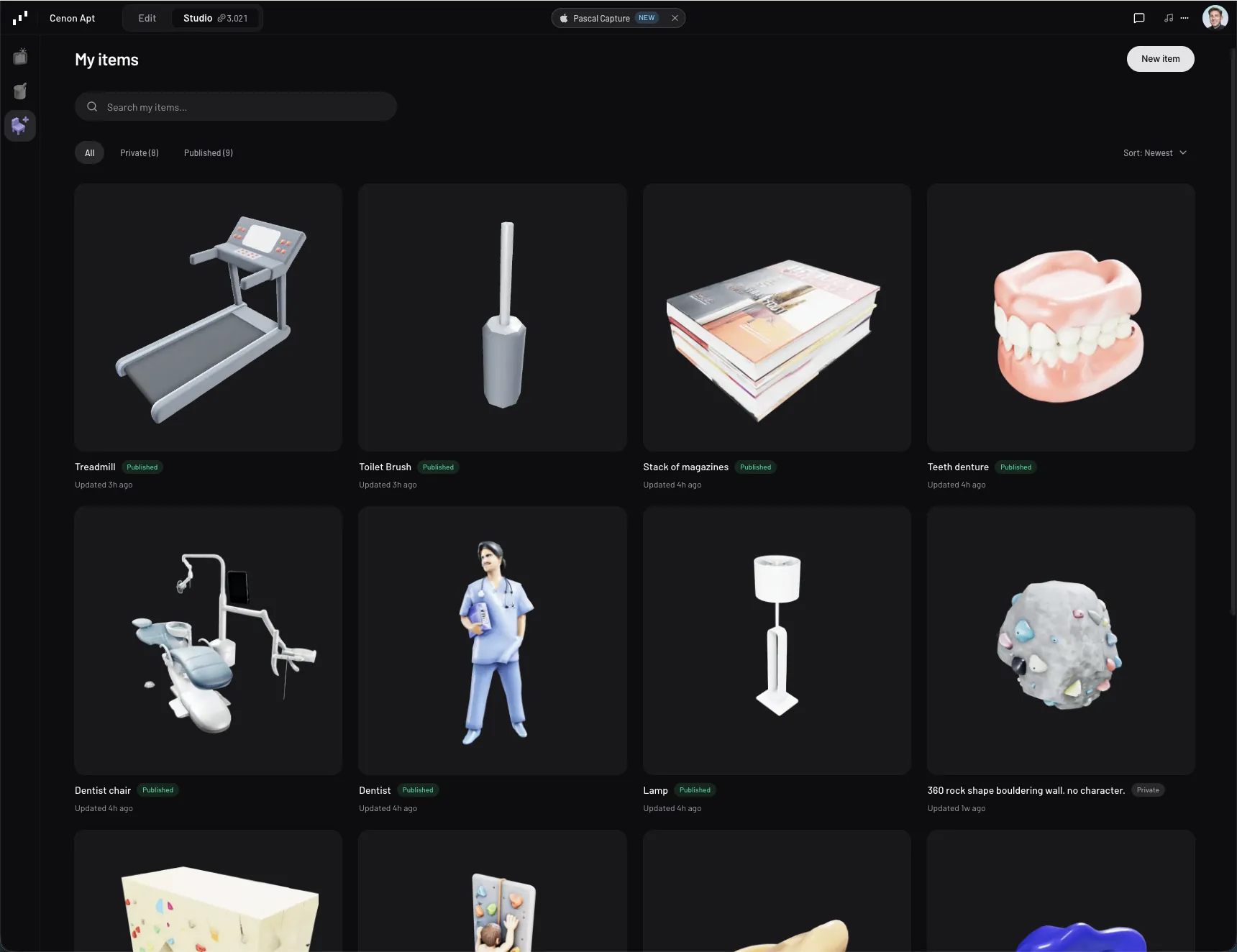Open the bucket sidebar icon
Image resolution: width=1237 pixels, height=952 pixels.
[20, 91]
